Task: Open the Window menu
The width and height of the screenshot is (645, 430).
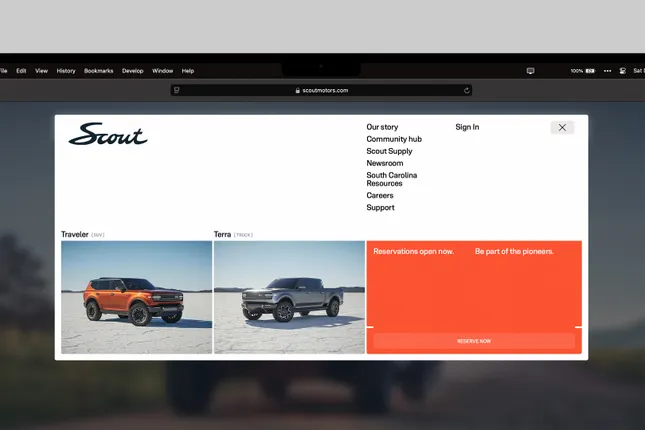Action: click(162, 71)
